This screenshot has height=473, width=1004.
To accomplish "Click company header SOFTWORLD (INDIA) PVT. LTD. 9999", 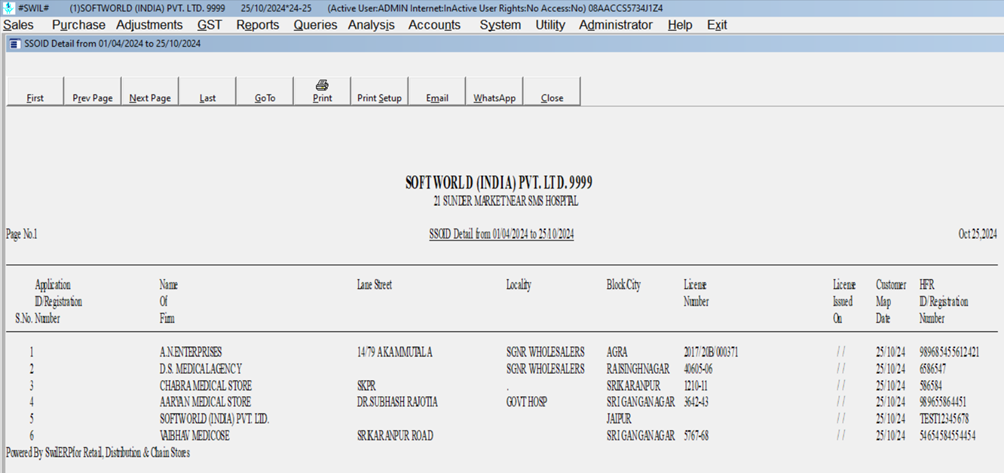I will [499, 183].
